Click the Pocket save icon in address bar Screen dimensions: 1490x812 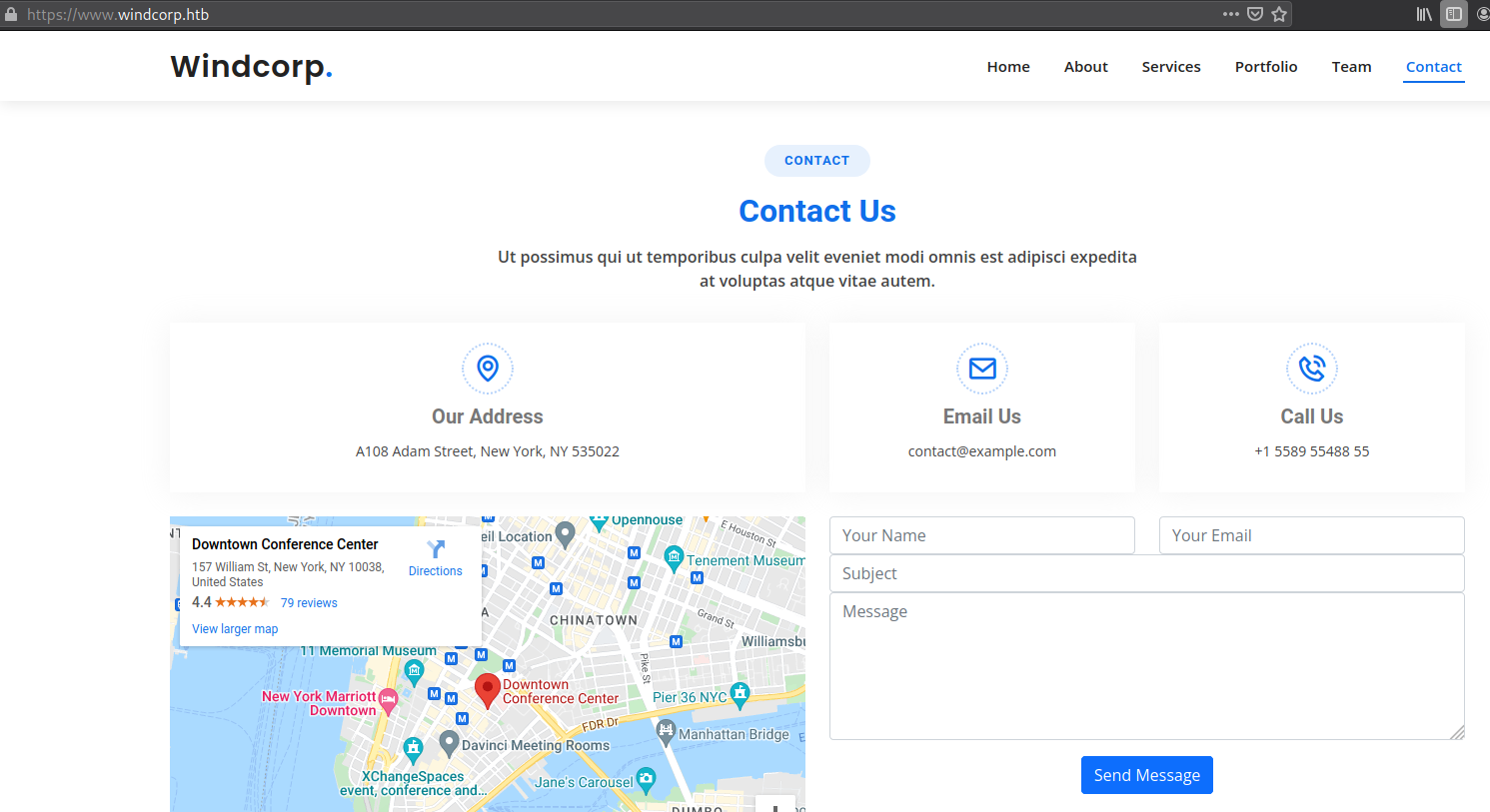click(x=1255, y=14)
